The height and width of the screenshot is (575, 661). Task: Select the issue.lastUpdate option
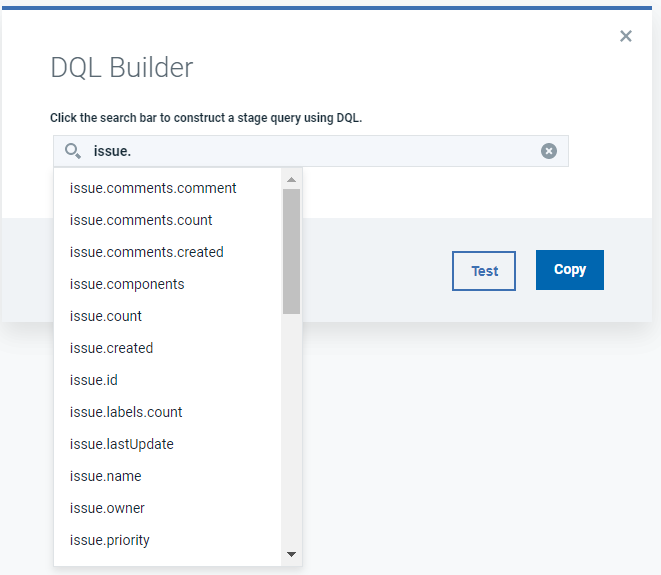click(122, 444)
